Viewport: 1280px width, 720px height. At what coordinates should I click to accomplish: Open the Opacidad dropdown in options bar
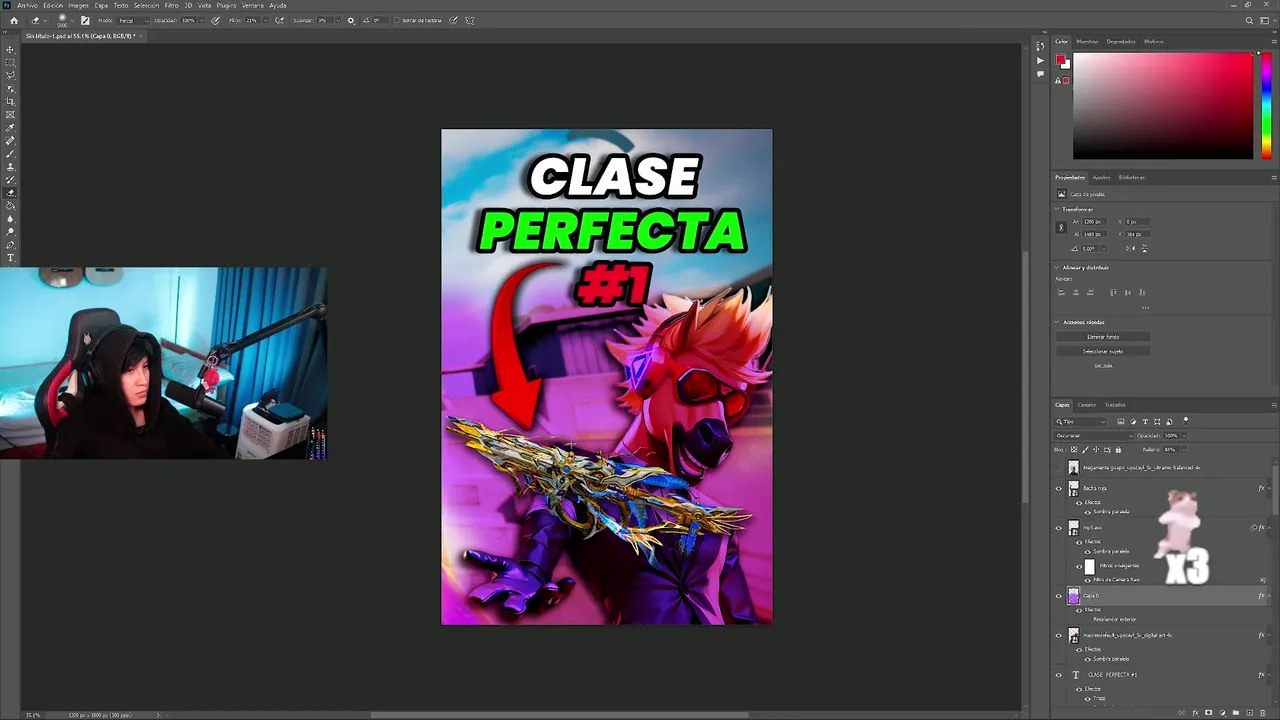[x=202, y=20]
